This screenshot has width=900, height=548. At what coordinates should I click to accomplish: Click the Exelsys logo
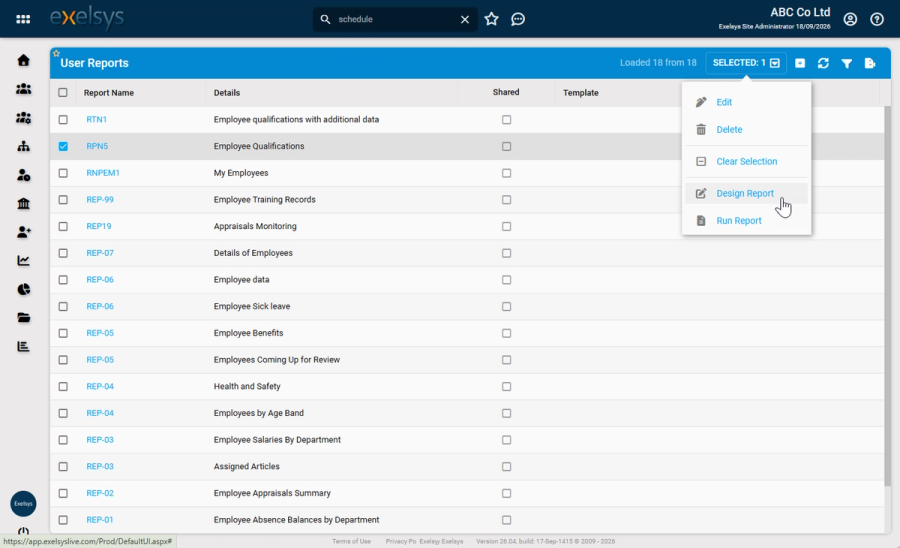(x=87, y=18)
